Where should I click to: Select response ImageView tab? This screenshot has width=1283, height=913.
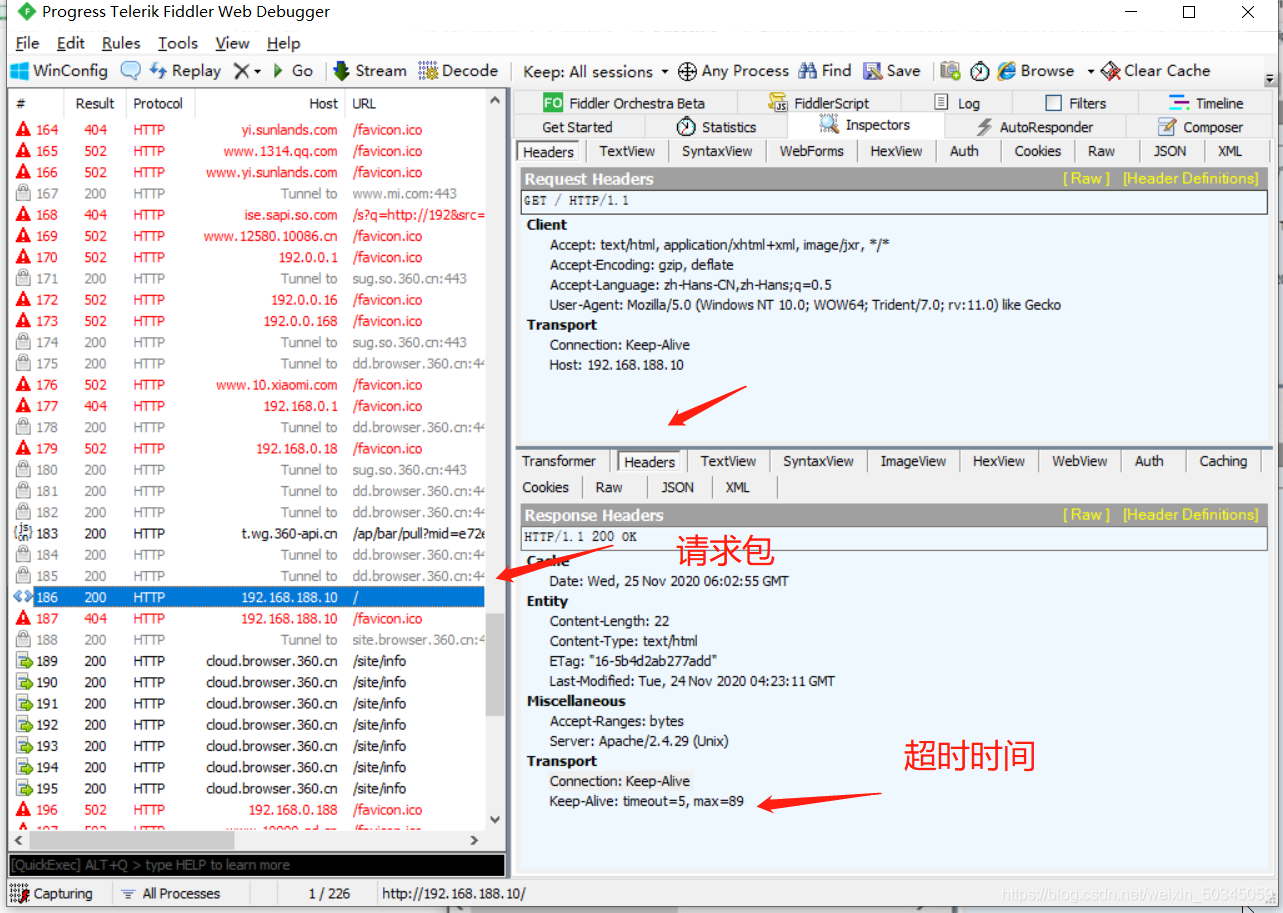pyautogui.click(x=913, y=461)
